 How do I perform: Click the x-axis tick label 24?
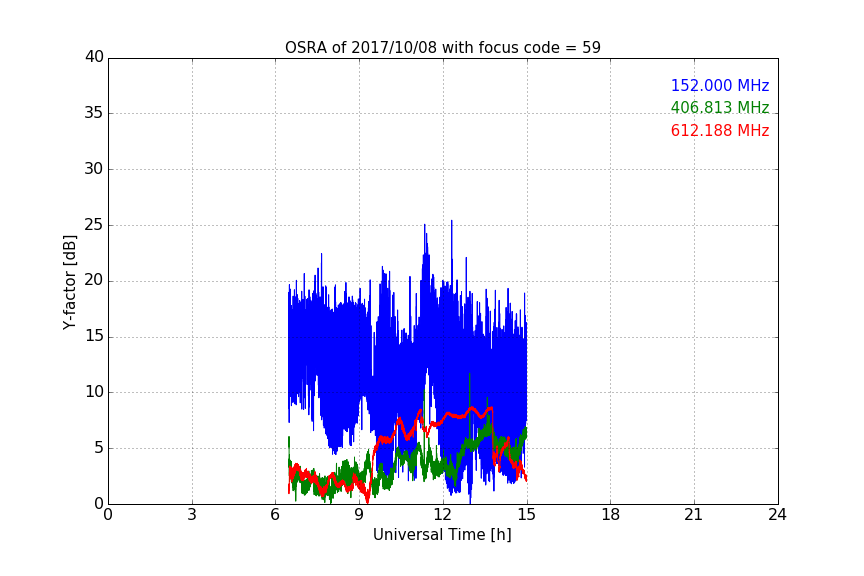(x=777, y=515)
